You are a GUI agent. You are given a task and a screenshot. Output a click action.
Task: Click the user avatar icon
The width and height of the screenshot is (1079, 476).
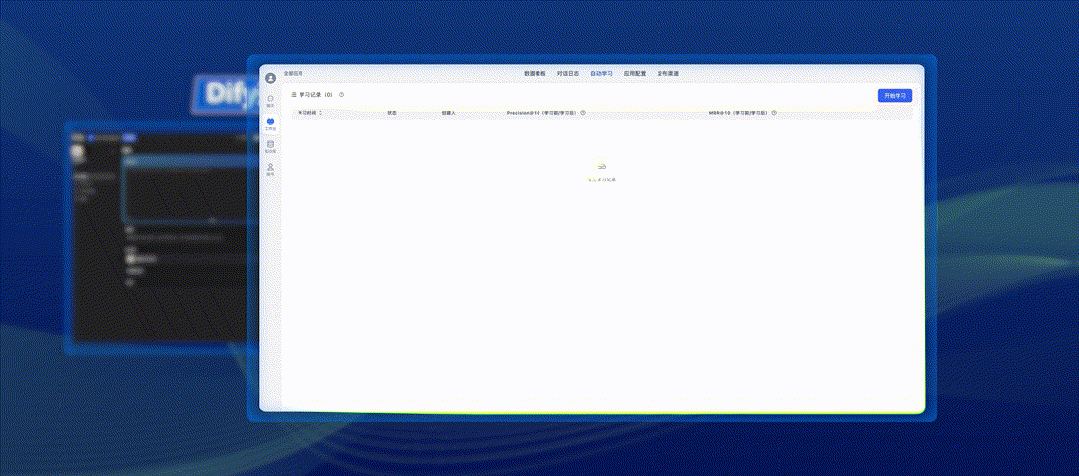[x=270, y=78]
